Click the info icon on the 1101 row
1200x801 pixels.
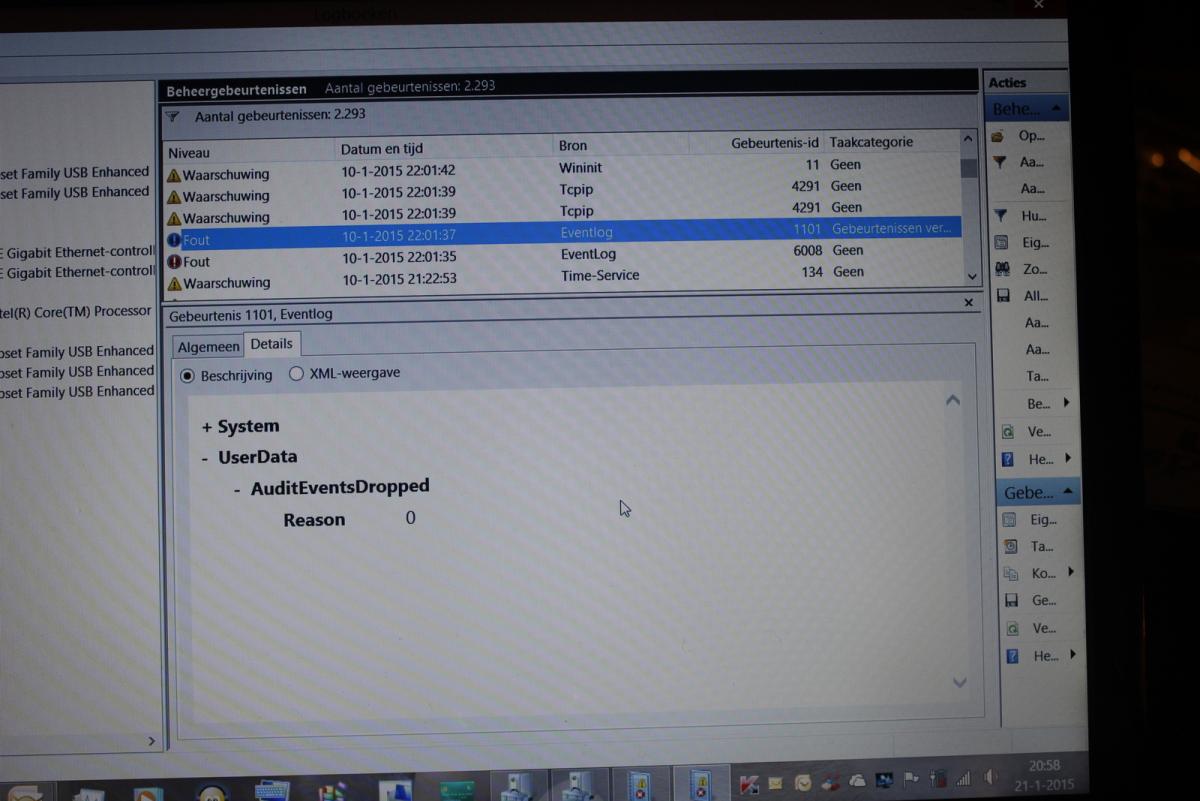(x=174, y=240)
